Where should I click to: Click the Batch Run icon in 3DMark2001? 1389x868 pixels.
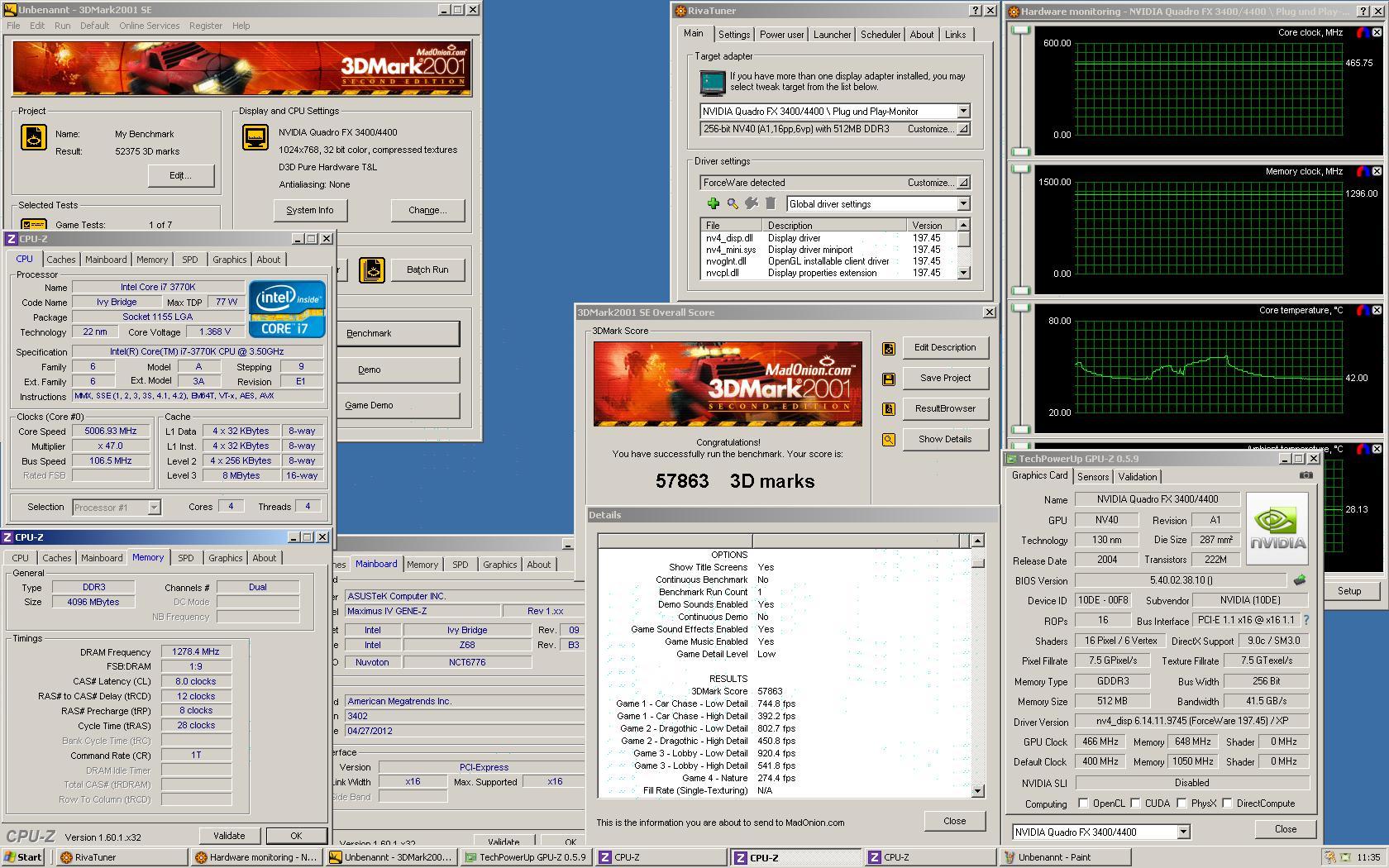coord(372,269)
